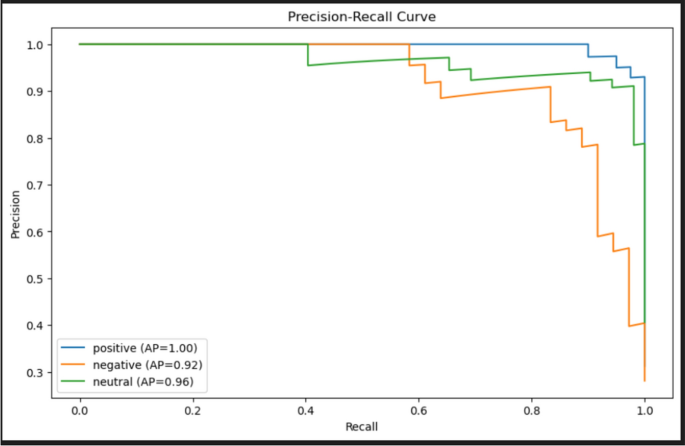
Task: Select the "neutral (AP=0.96)" legend entry
Action: [x=149, y=381]
